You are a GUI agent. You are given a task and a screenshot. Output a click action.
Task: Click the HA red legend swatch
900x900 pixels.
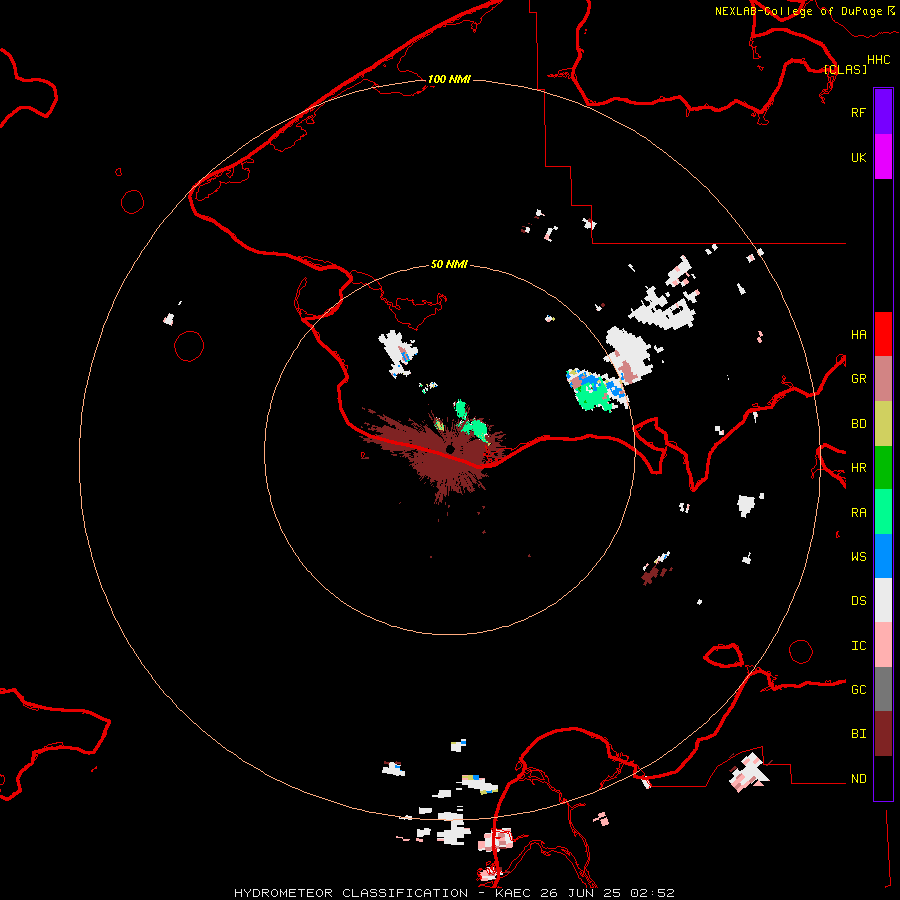click(883, 334)
